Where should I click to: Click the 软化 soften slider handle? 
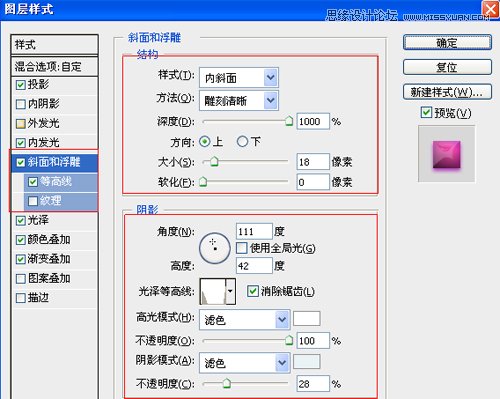click(203, 182)
